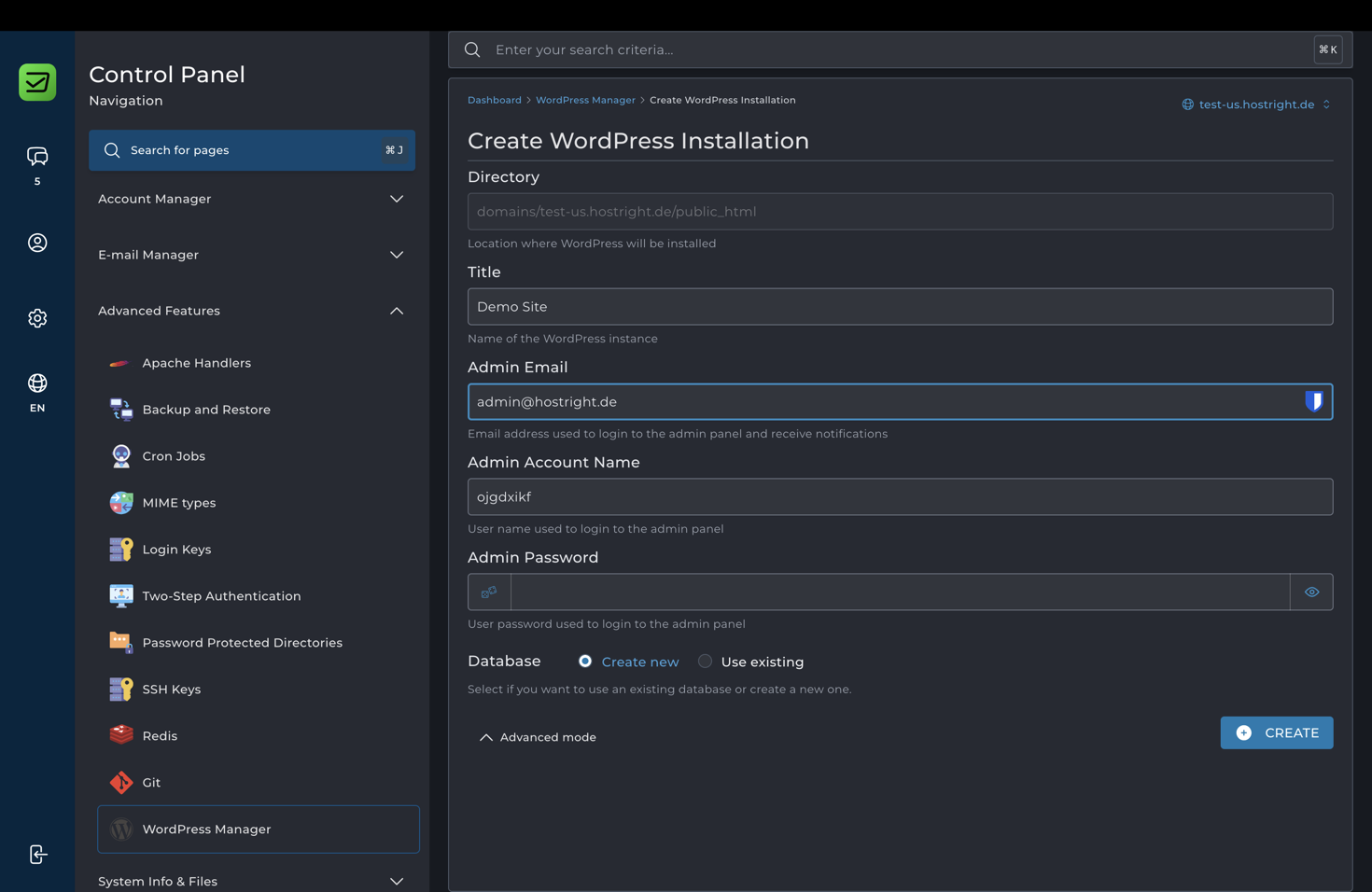Click the Search for pages box
The width and height of the screenshot is (1372, 892).
tap(252, 150)
